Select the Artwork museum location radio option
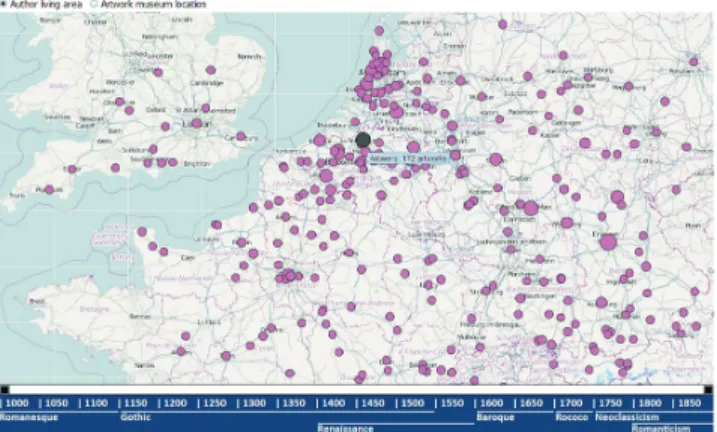This screenshot has height=432, width=717. [x=95, y=4]
